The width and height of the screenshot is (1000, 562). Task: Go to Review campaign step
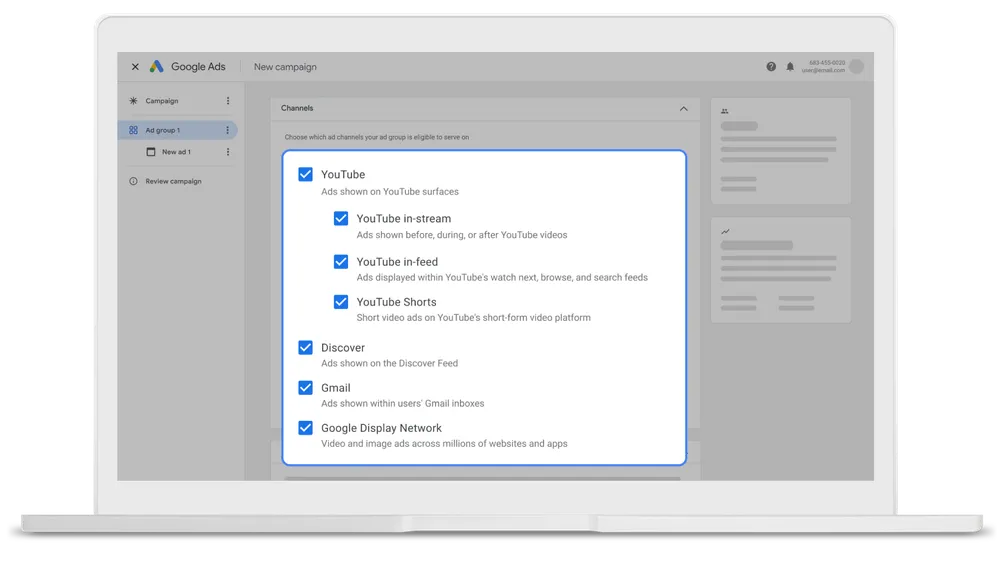tap(173, 181)
